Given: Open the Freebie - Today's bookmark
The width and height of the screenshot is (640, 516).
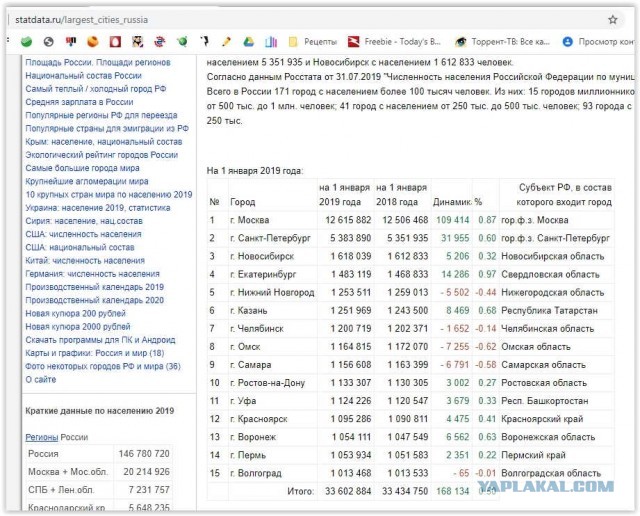Looking at the screenshot, I should (394, 42).
